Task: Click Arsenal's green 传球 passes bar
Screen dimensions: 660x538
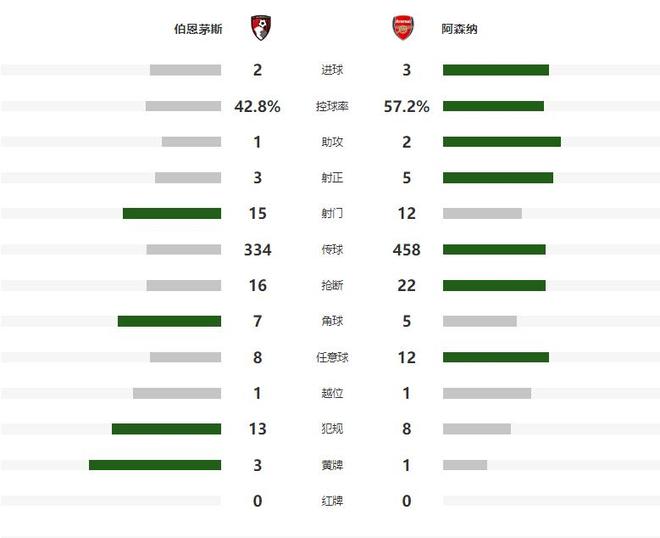Action: click(x=494, y=249)
